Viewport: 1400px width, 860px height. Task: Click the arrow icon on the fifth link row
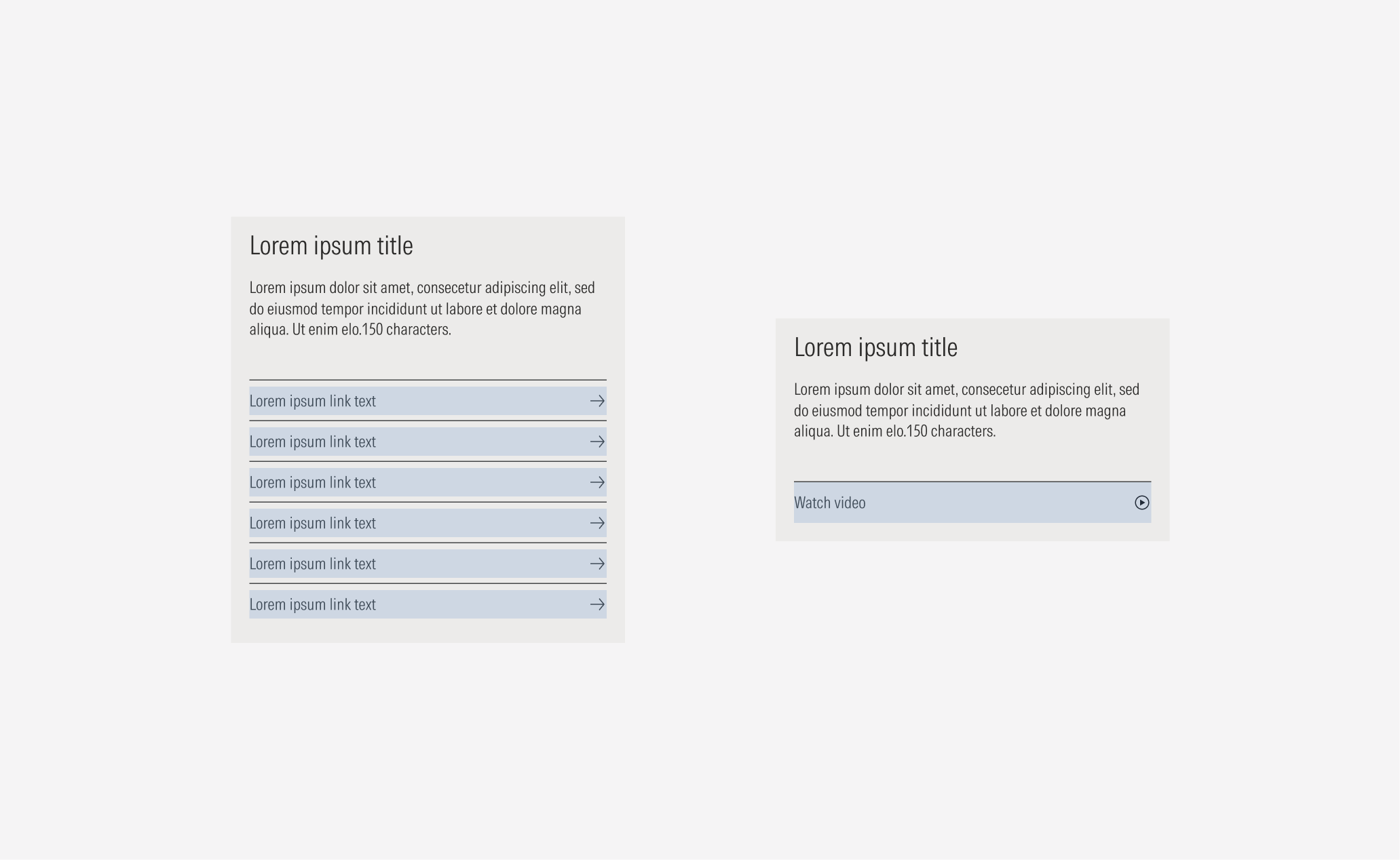(597, 564)
